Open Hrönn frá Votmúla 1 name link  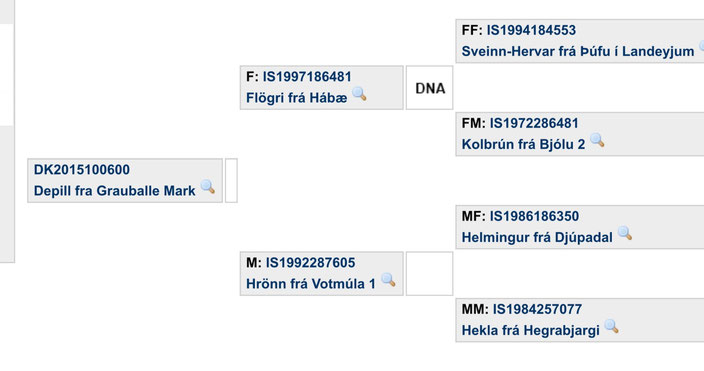point(311,284)
